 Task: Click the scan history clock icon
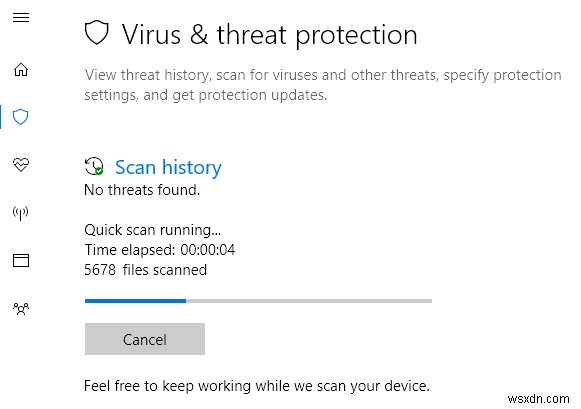(x=94, y=166)
